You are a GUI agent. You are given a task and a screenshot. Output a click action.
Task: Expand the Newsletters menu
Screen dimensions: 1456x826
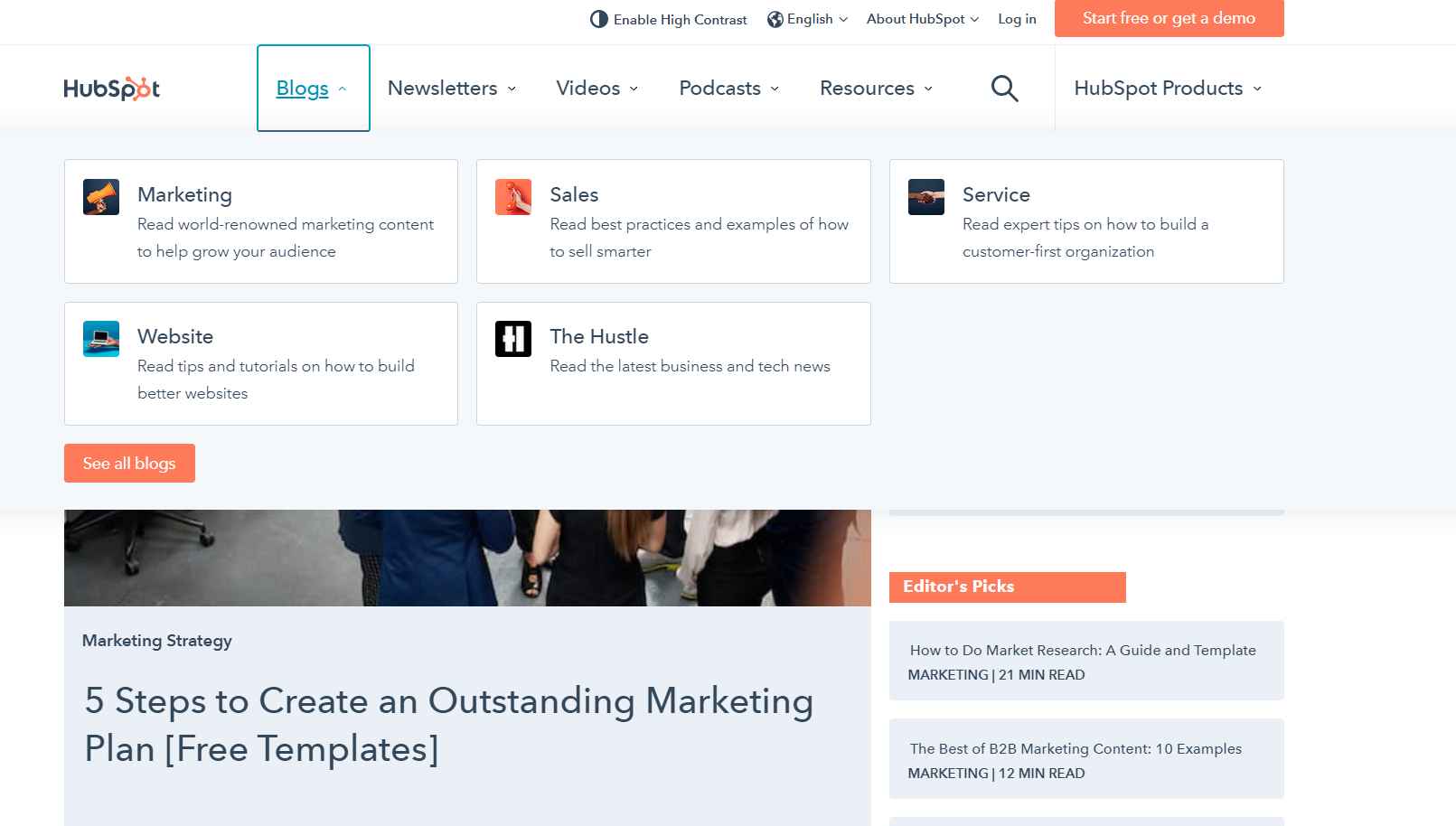452,88
